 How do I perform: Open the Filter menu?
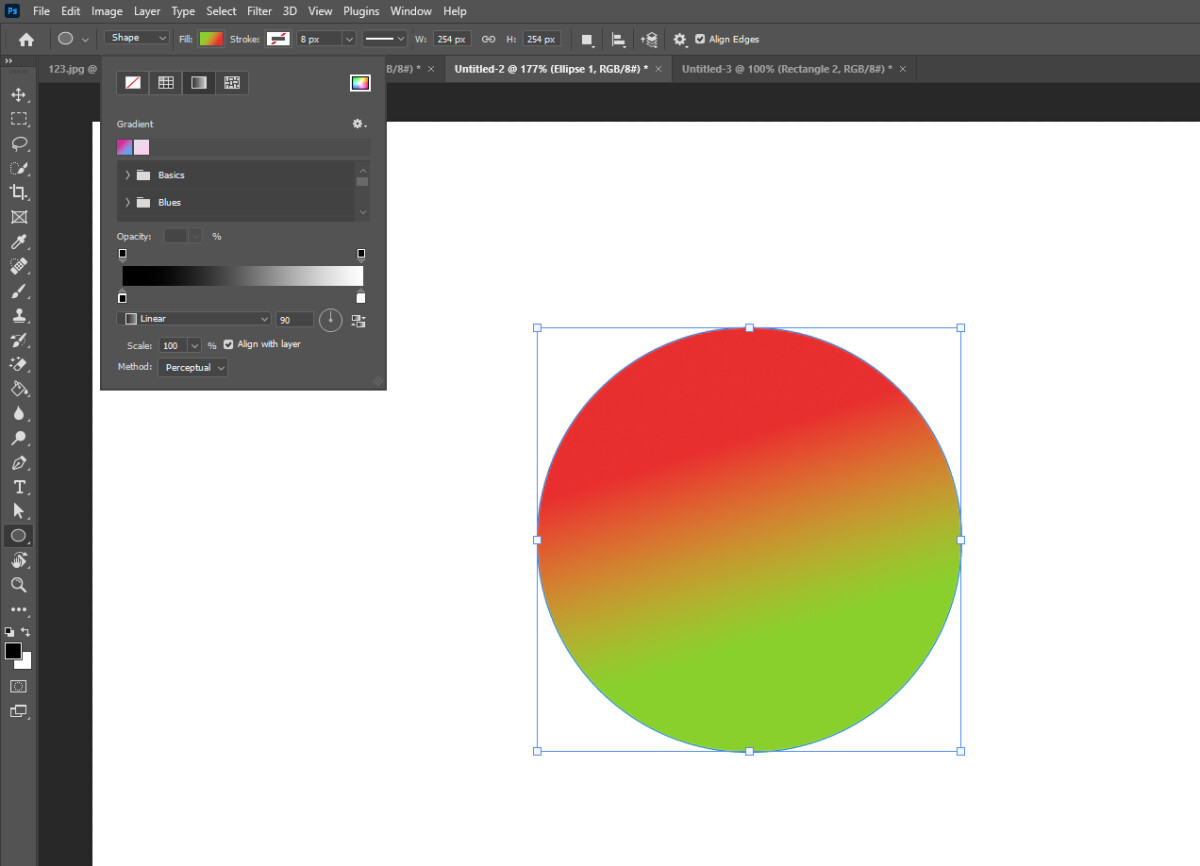tap(259, 11)
